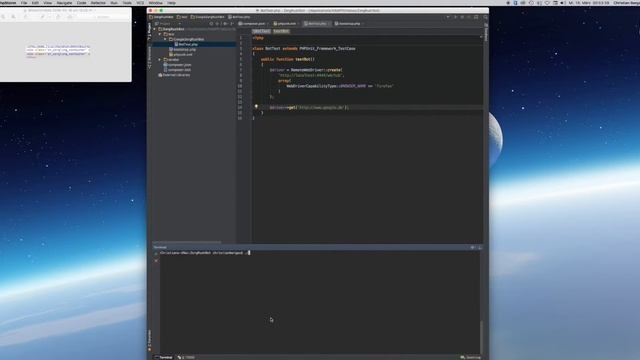Hide the Terminal panel with hide icon
The height and width of the screenshot is (360, 640).
click(x=480, y=247)
